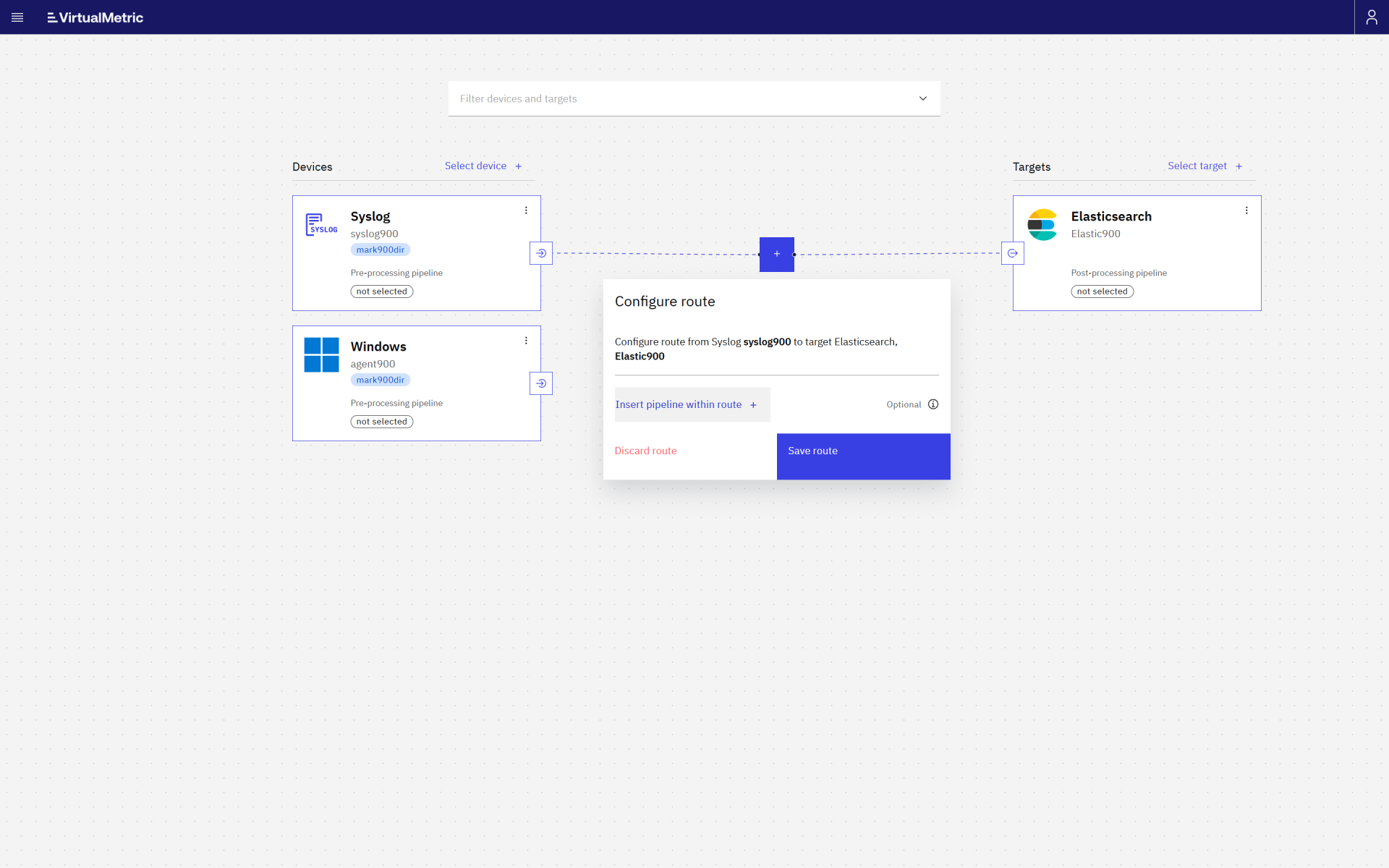The image size is (1389, 868).
Task: Click the Windows device icon
Action: tap(321, 355)
